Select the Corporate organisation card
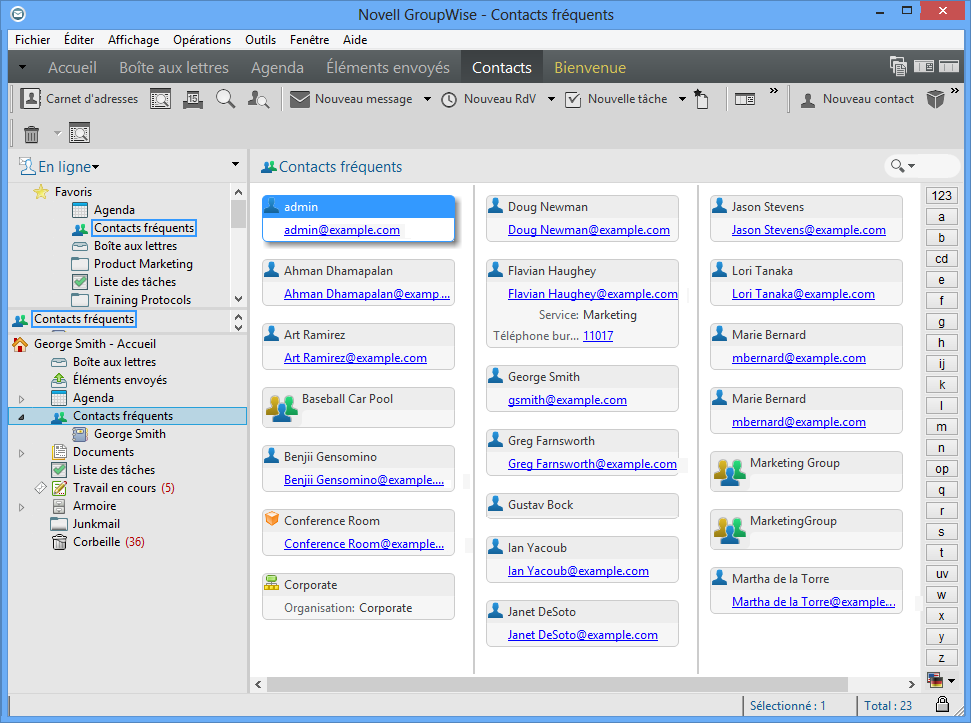 tap(359, 596)
